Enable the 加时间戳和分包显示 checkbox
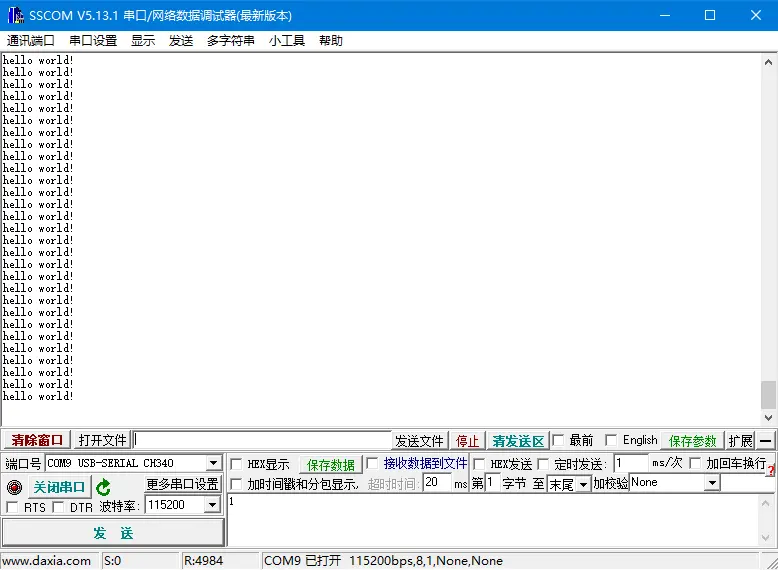 (x=236, y=484)
